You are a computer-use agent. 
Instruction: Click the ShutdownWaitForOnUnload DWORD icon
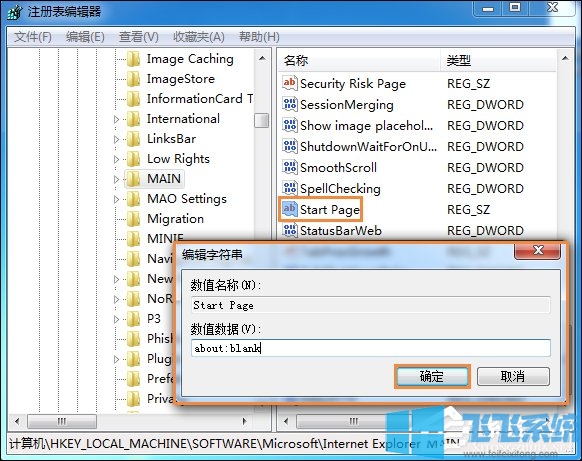(x=289, y=146)
